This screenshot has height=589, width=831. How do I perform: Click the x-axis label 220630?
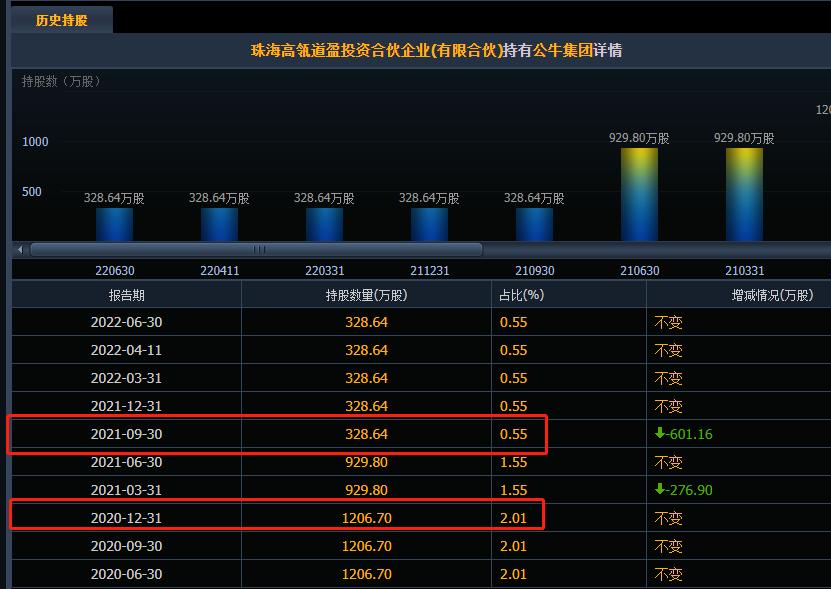(114, 270)
